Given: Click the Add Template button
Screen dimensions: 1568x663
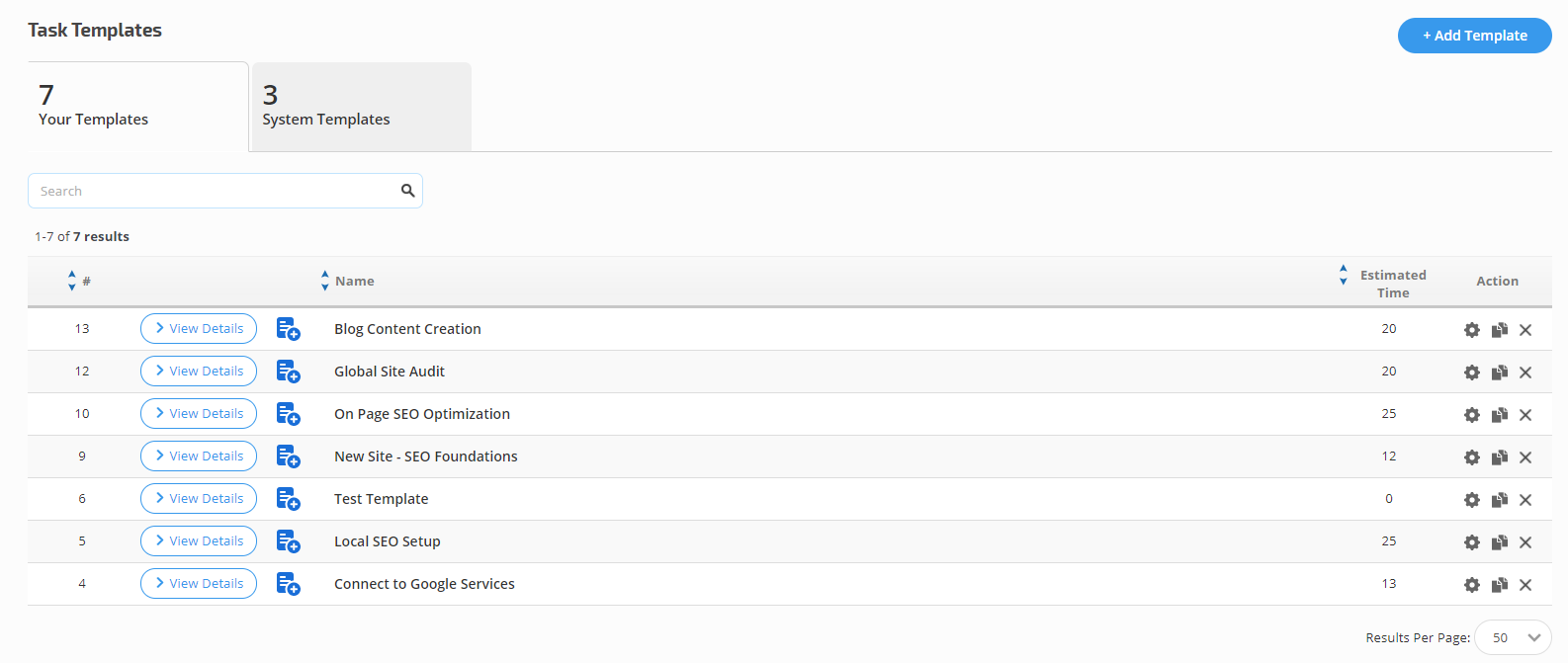Looking at the screenshot, I should pos(1474,36).
